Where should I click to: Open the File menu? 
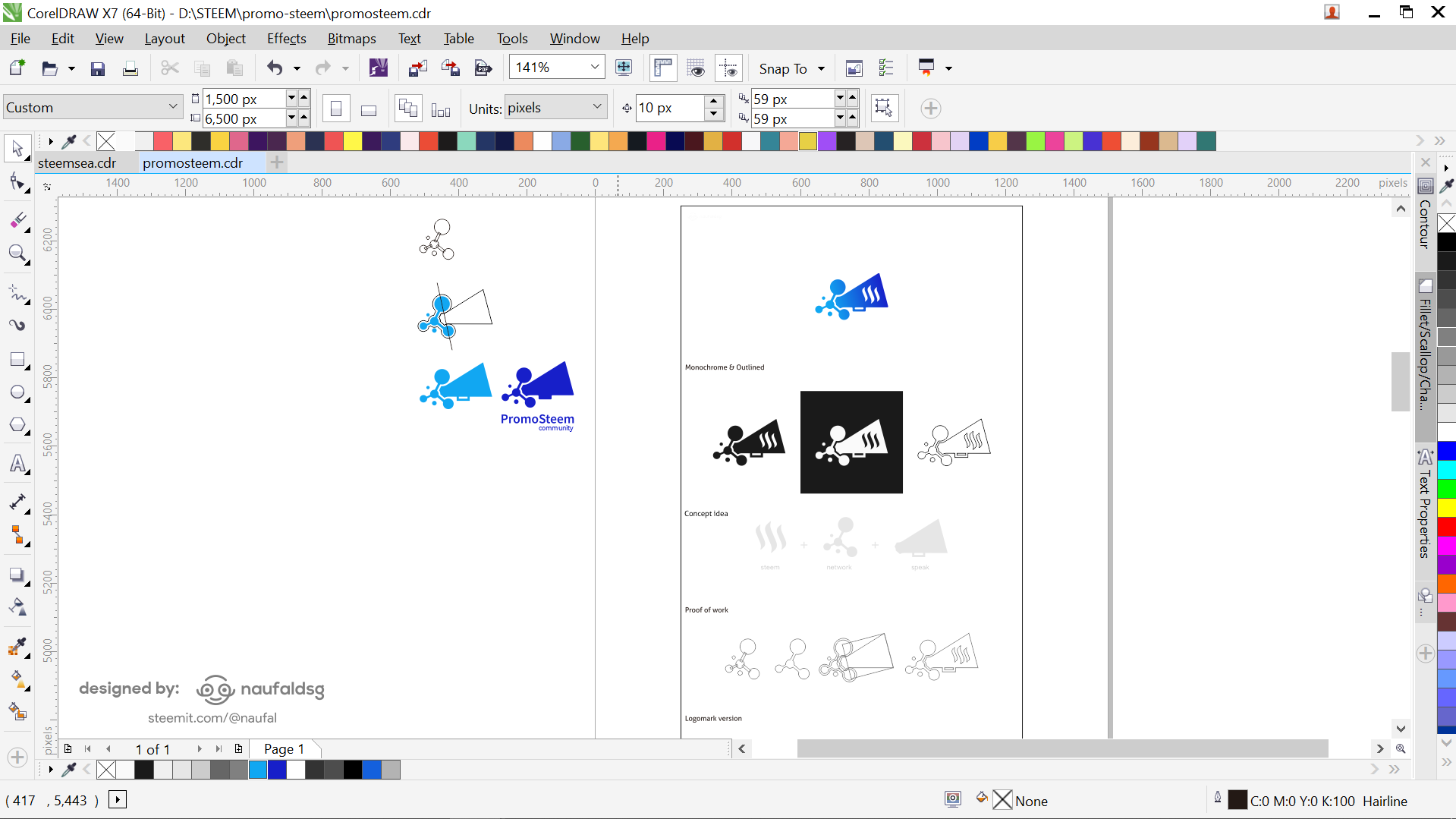tap(20, 39)
